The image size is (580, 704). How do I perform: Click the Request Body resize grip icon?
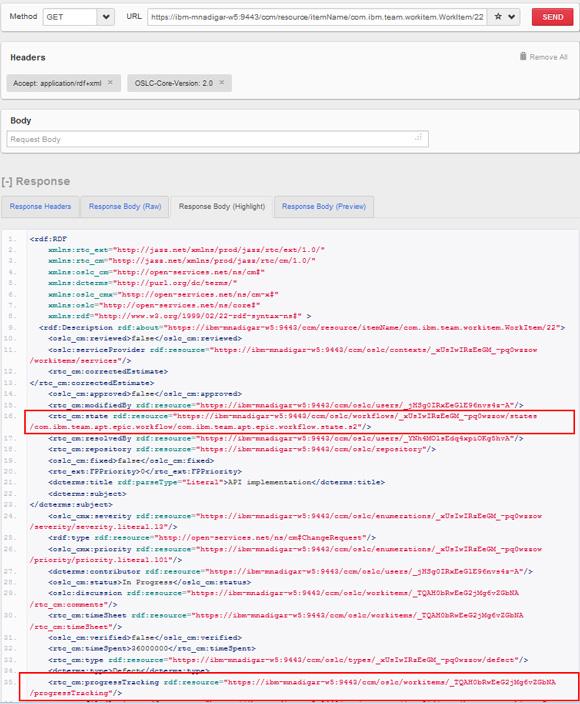point(418,137)
